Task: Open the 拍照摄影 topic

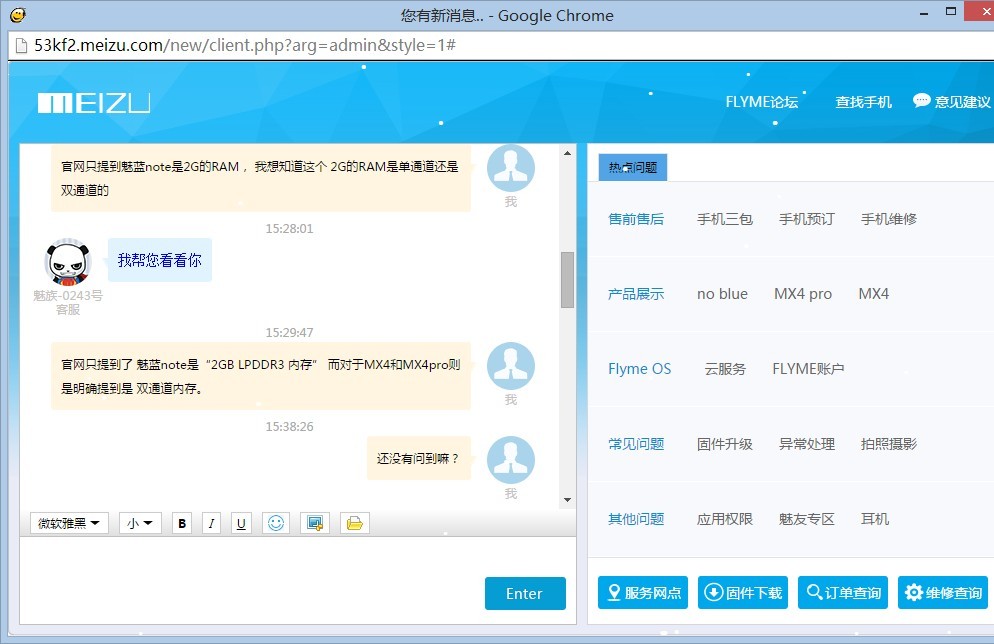Action: coord(889,444)
